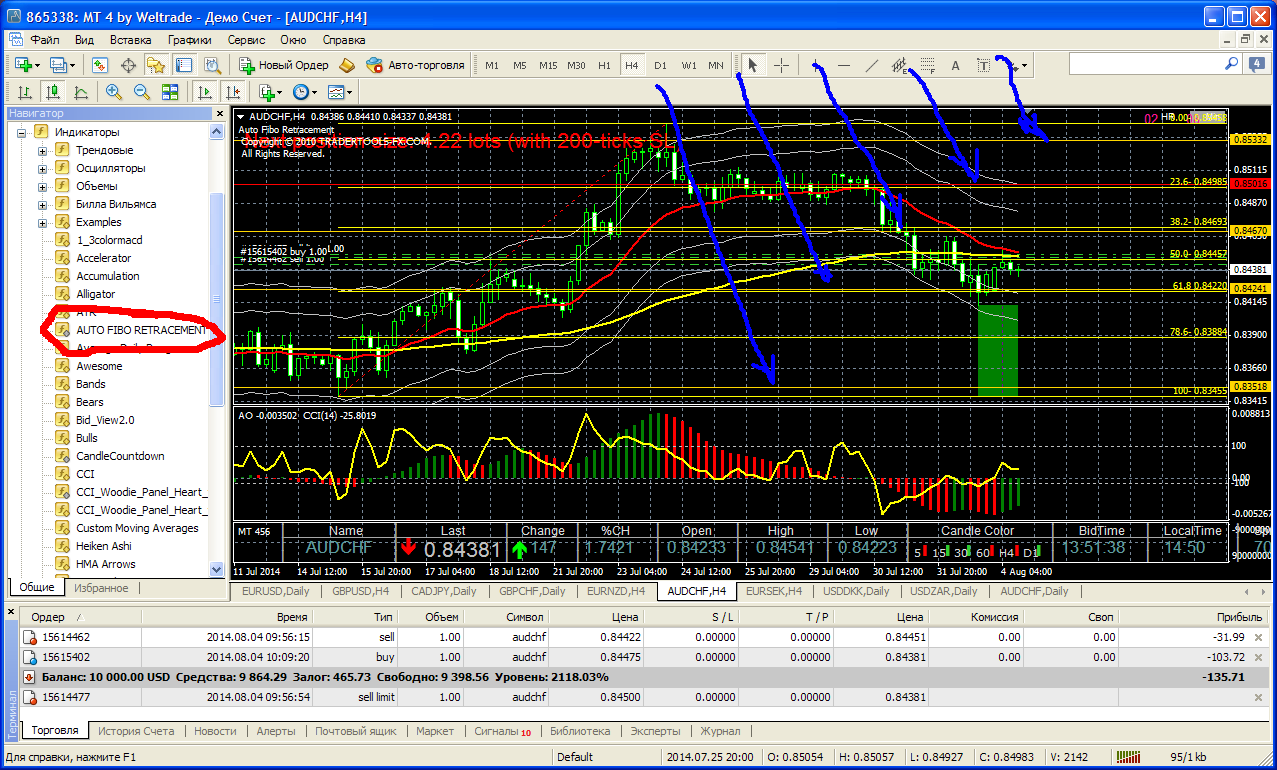Zoom out of the chart

click(x=141, y=92)
